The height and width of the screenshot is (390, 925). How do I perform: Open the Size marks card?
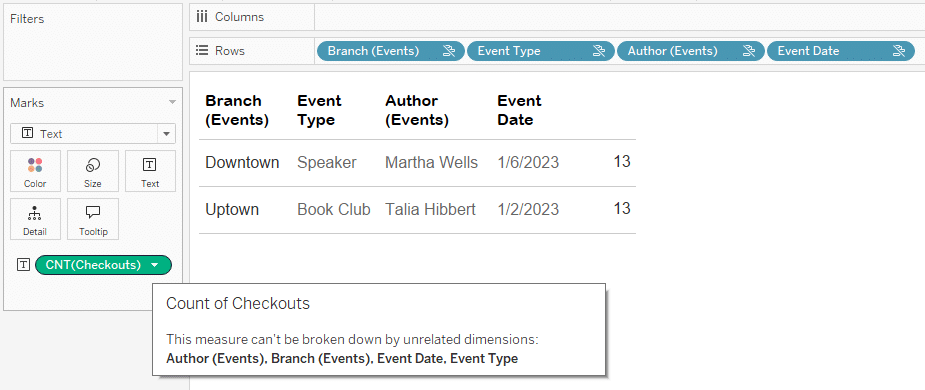[x=93, y=171]
